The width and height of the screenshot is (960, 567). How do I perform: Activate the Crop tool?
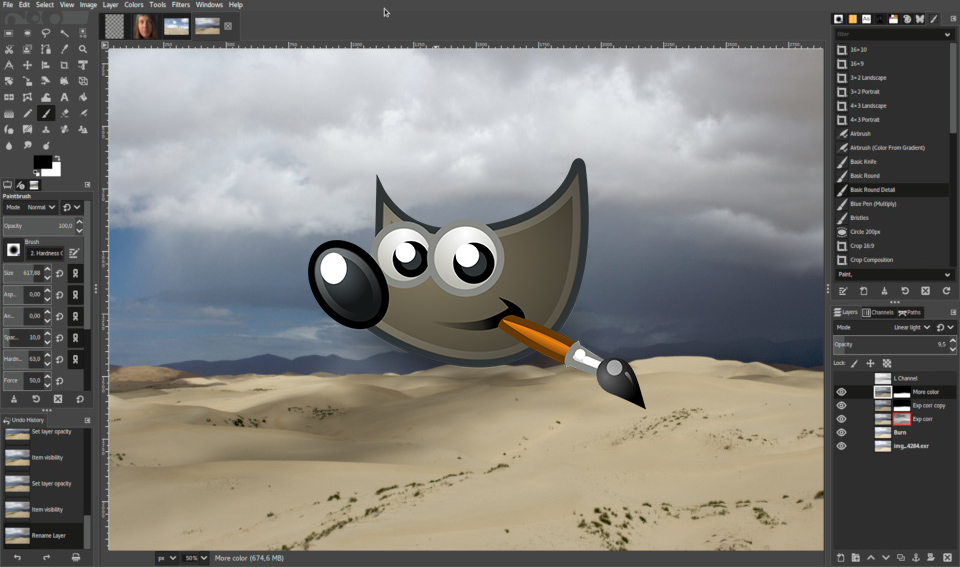point(64,65)
